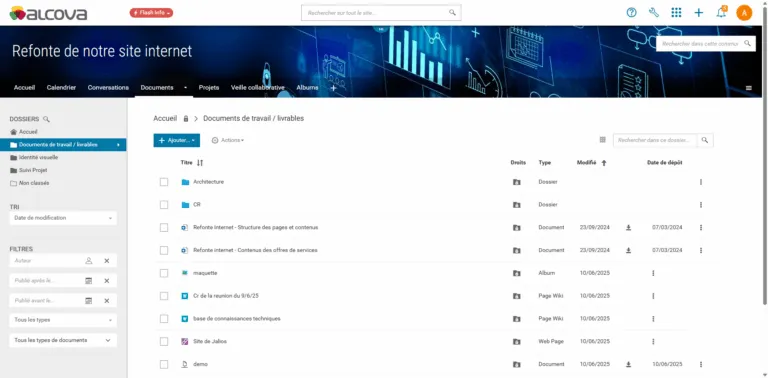Open the Tous les types dropdown
Viewport: 768px width, 378px height.
(63, 320)
